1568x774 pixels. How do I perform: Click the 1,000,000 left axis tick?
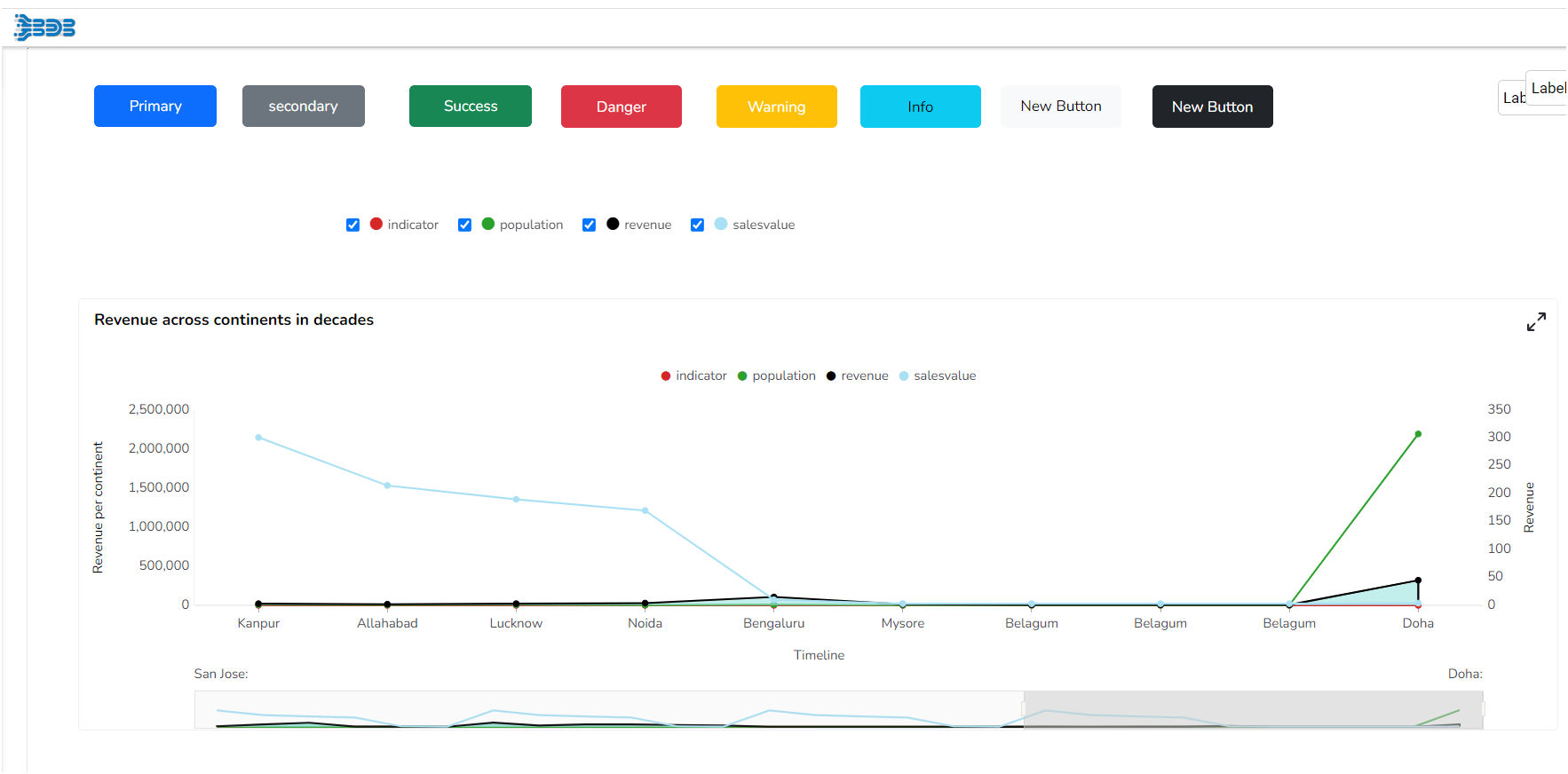coord(159,526)
